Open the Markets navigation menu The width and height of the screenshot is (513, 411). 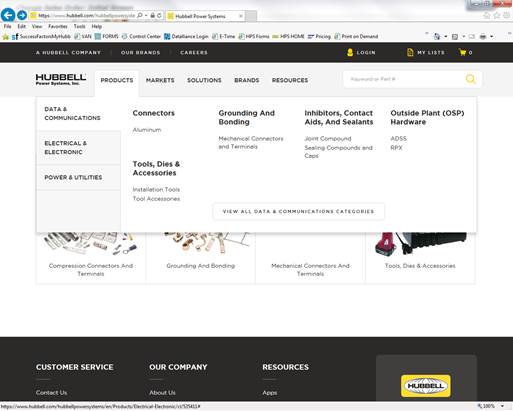[160, 80]
